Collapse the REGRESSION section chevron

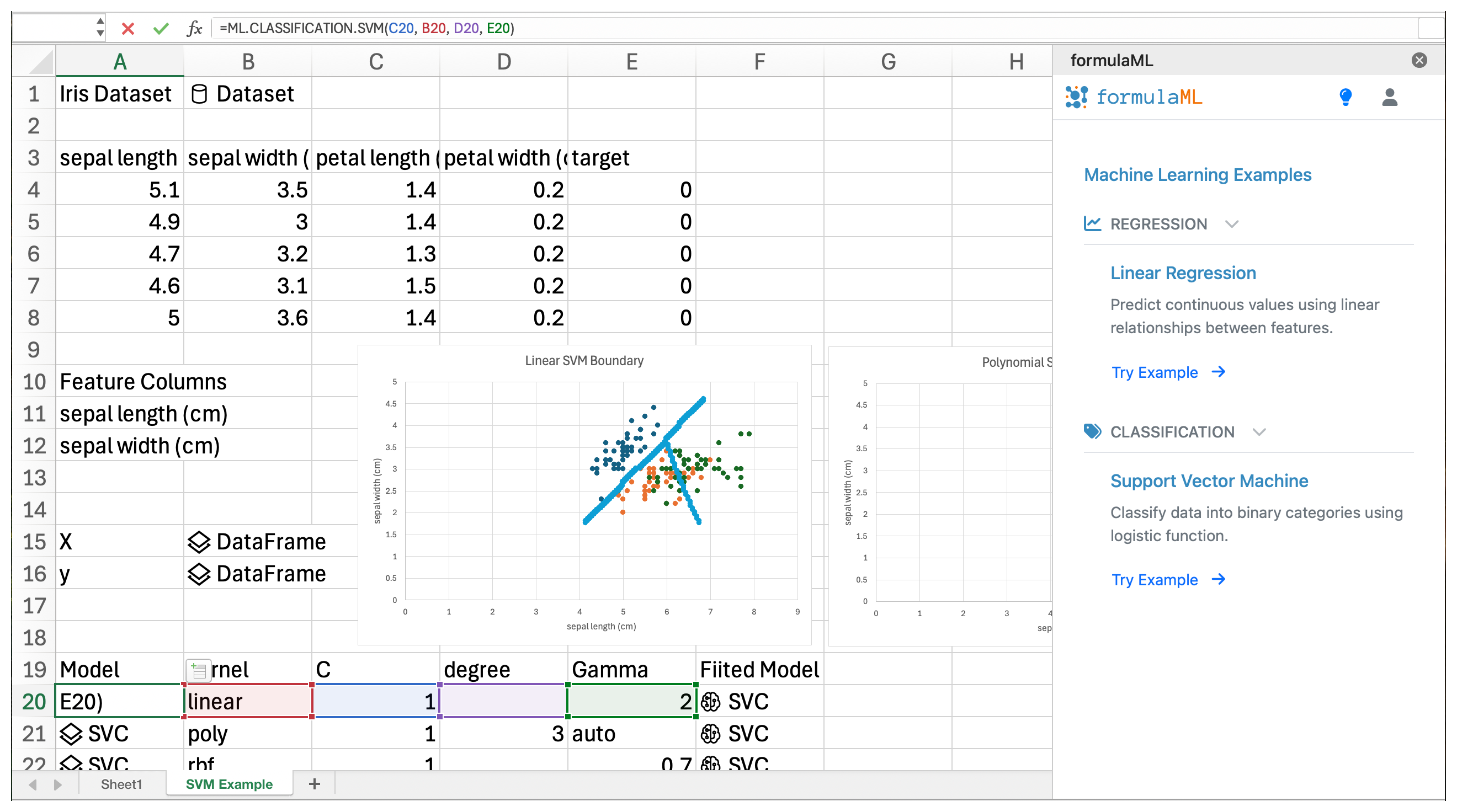[1232, 225]
